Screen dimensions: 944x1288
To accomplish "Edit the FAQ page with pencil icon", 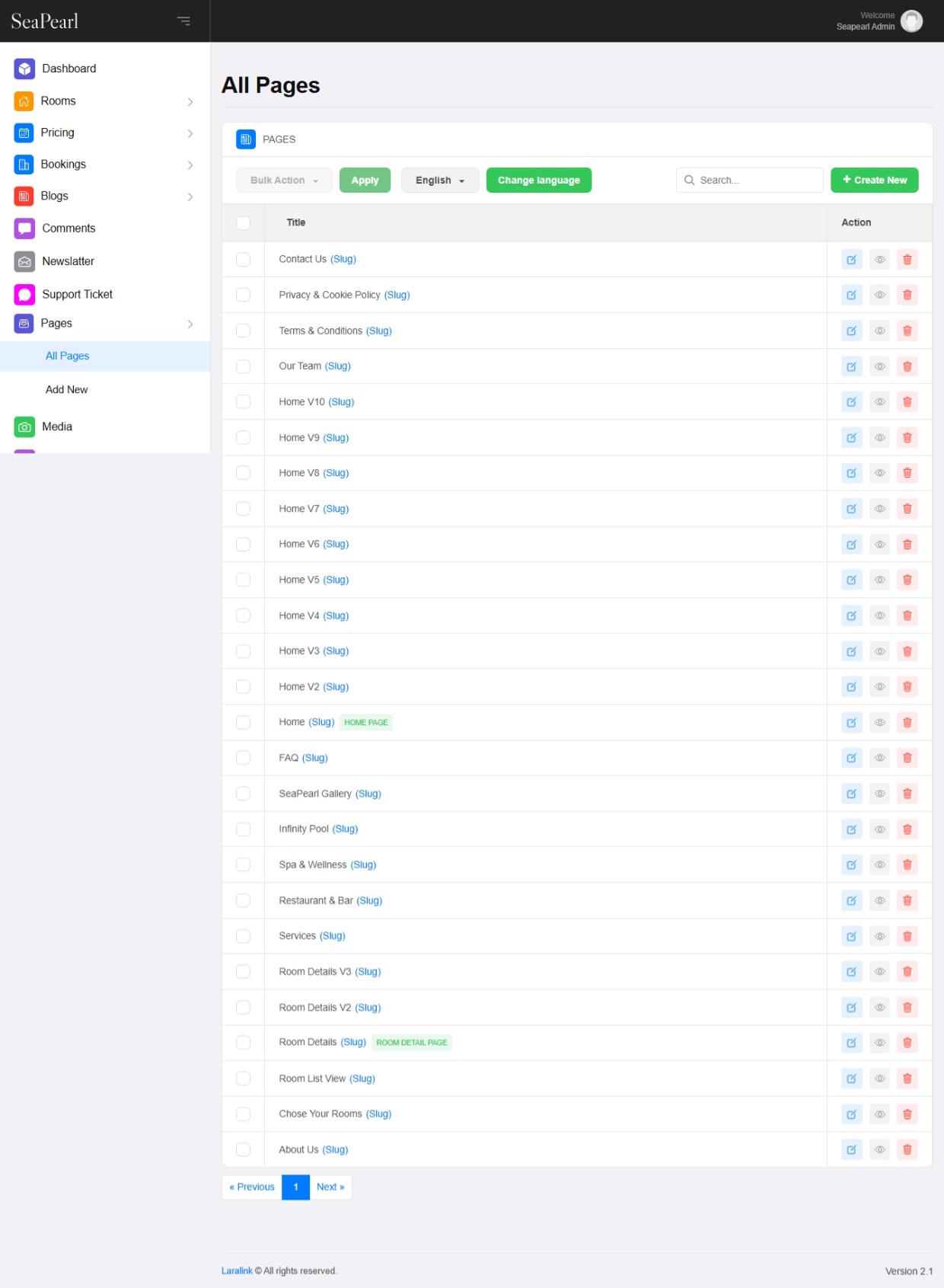I will [x=851, y=758].
